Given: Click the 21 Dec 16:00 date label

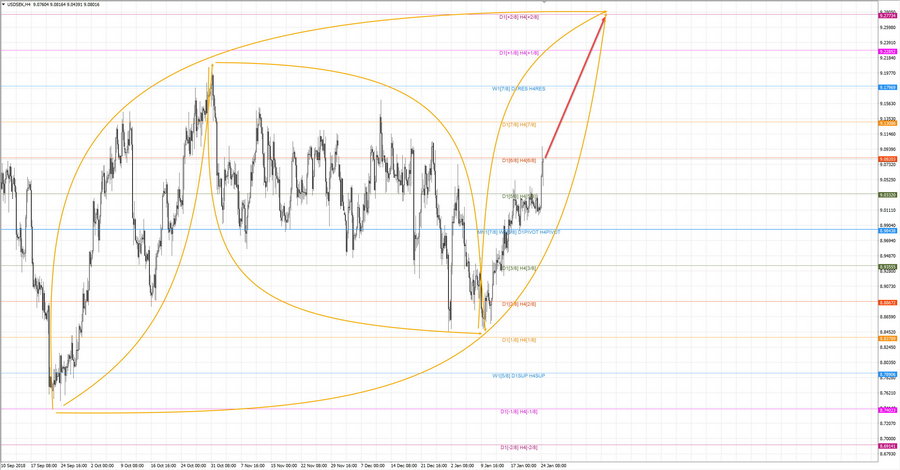Looking at the screenshot, I should [433, 465].
